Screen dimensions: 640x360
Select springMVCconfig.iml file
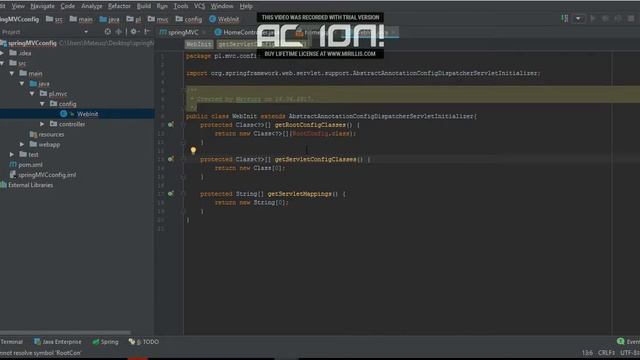[x=42, y=175]
